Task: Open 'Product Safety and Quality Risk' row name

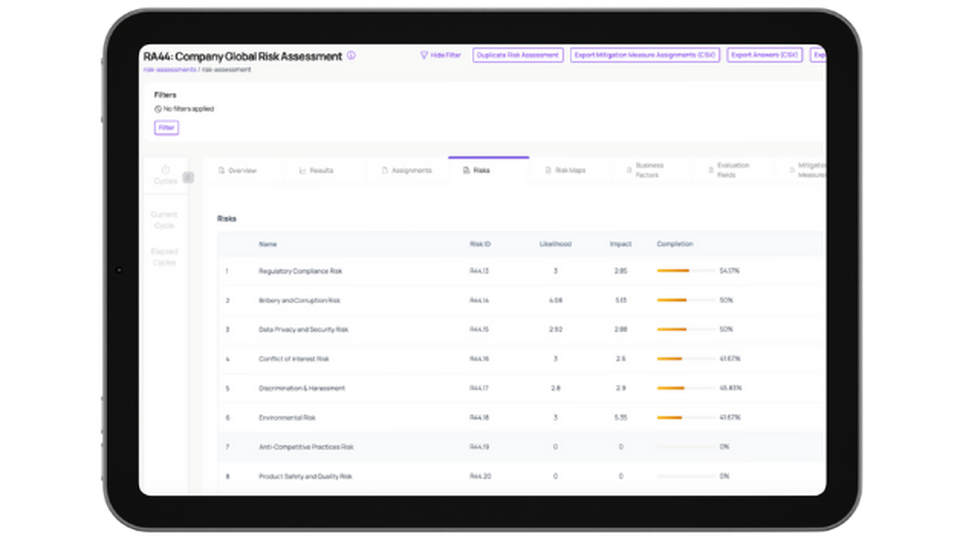Action: pos(306,477)
